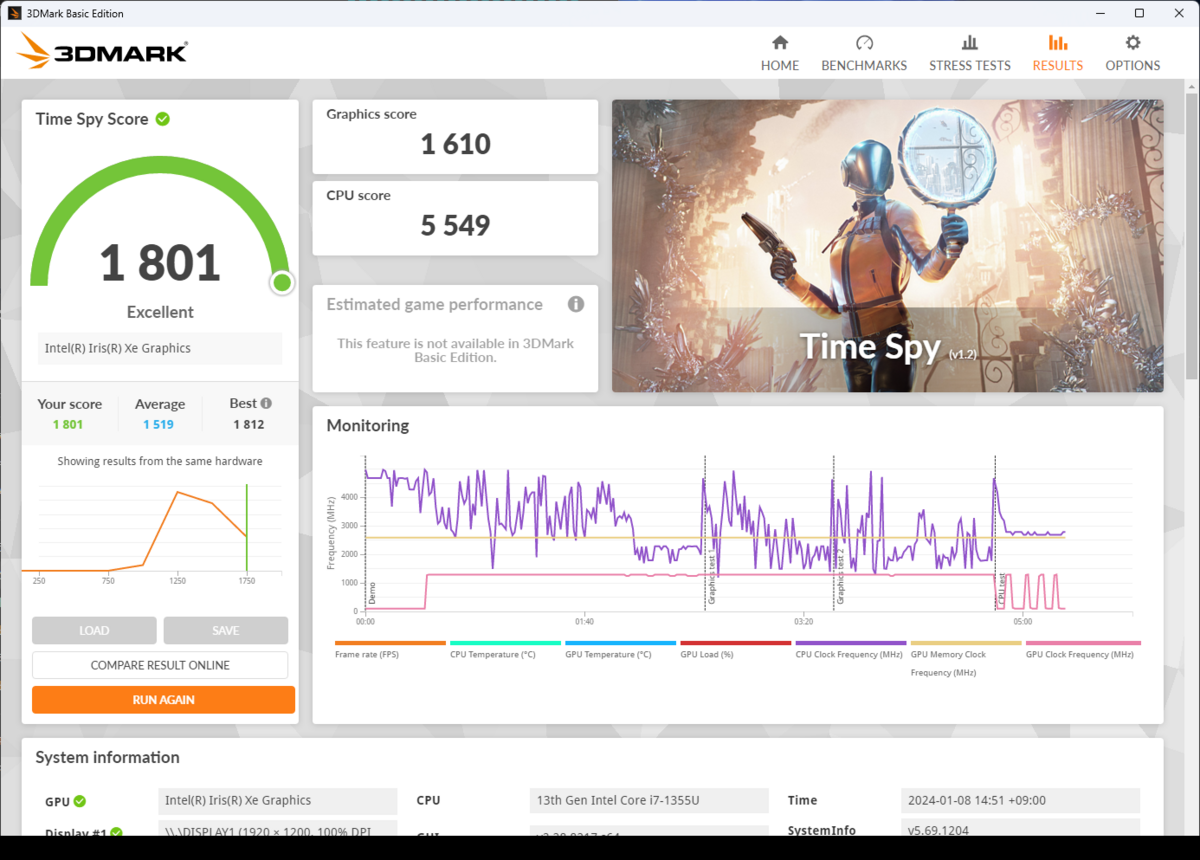Click the green check beside Display #1
Viewport: 1200px width, 860px height.
[116, 832]
